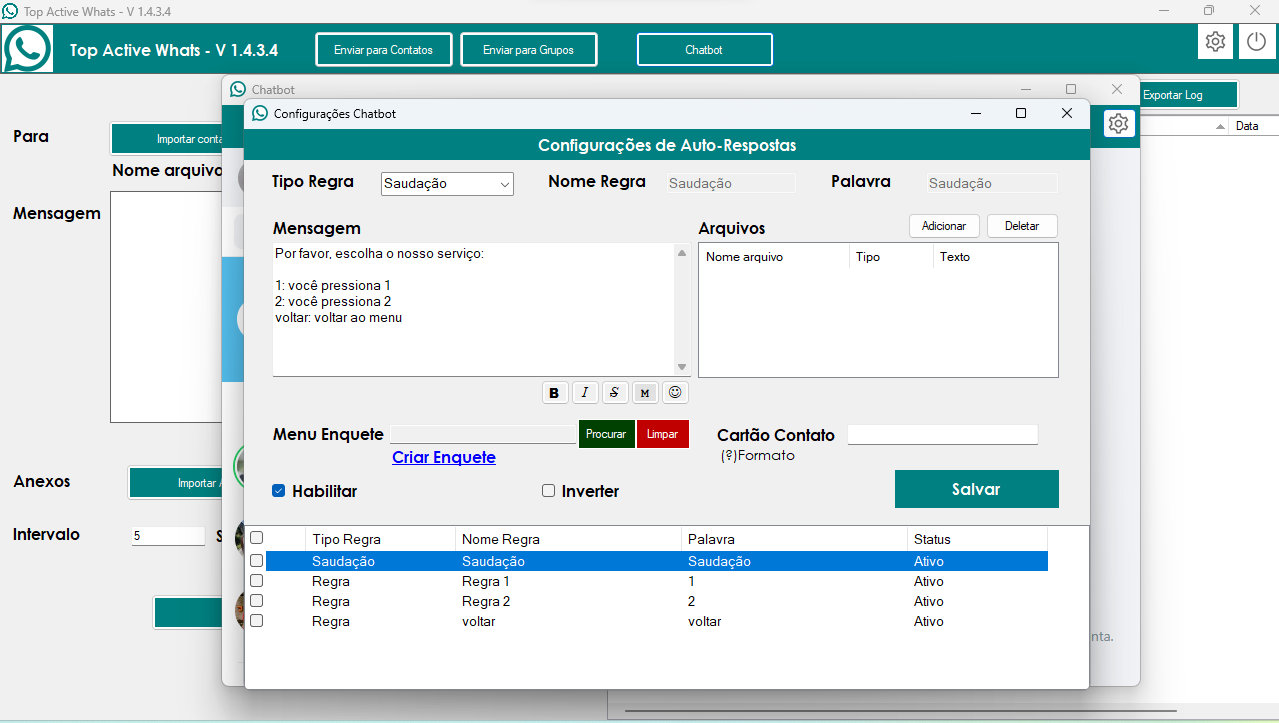1279x723 pixels.
Task: Open Chatbot from the main toolbar
Action: 705,50
